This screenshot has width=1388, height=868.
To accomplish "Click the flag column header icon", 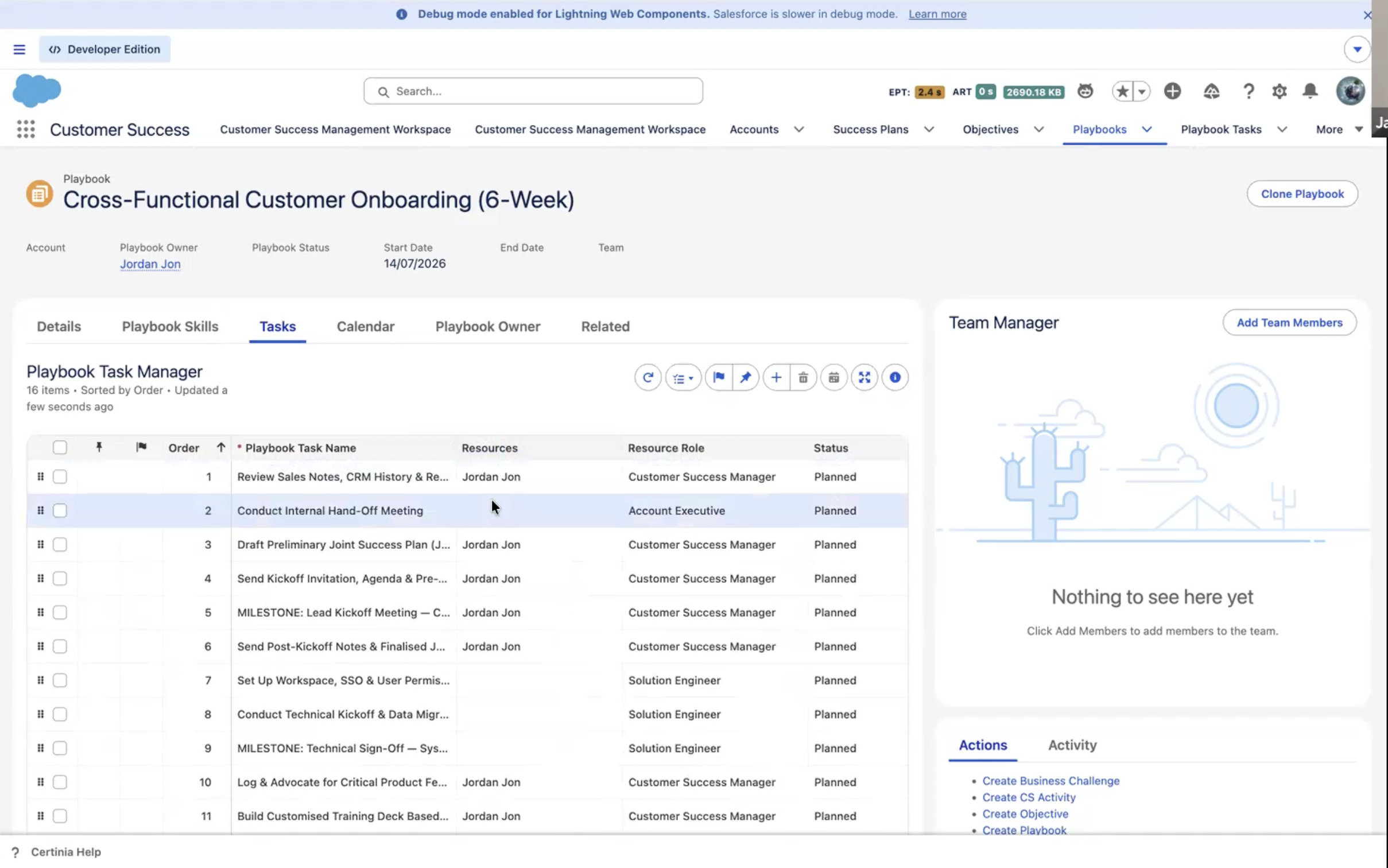I will [141, 447].
